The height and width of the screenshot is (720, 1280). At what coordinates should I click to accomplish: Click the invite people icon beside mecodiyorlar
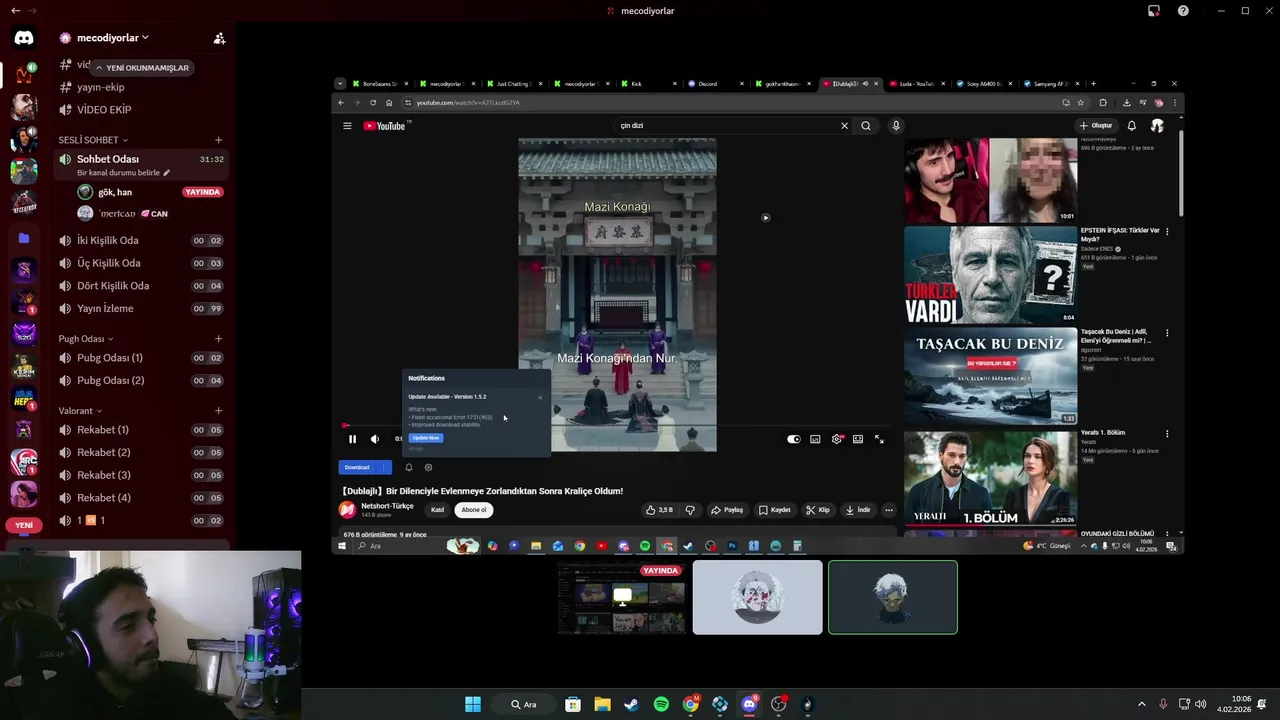coord(219,38)
